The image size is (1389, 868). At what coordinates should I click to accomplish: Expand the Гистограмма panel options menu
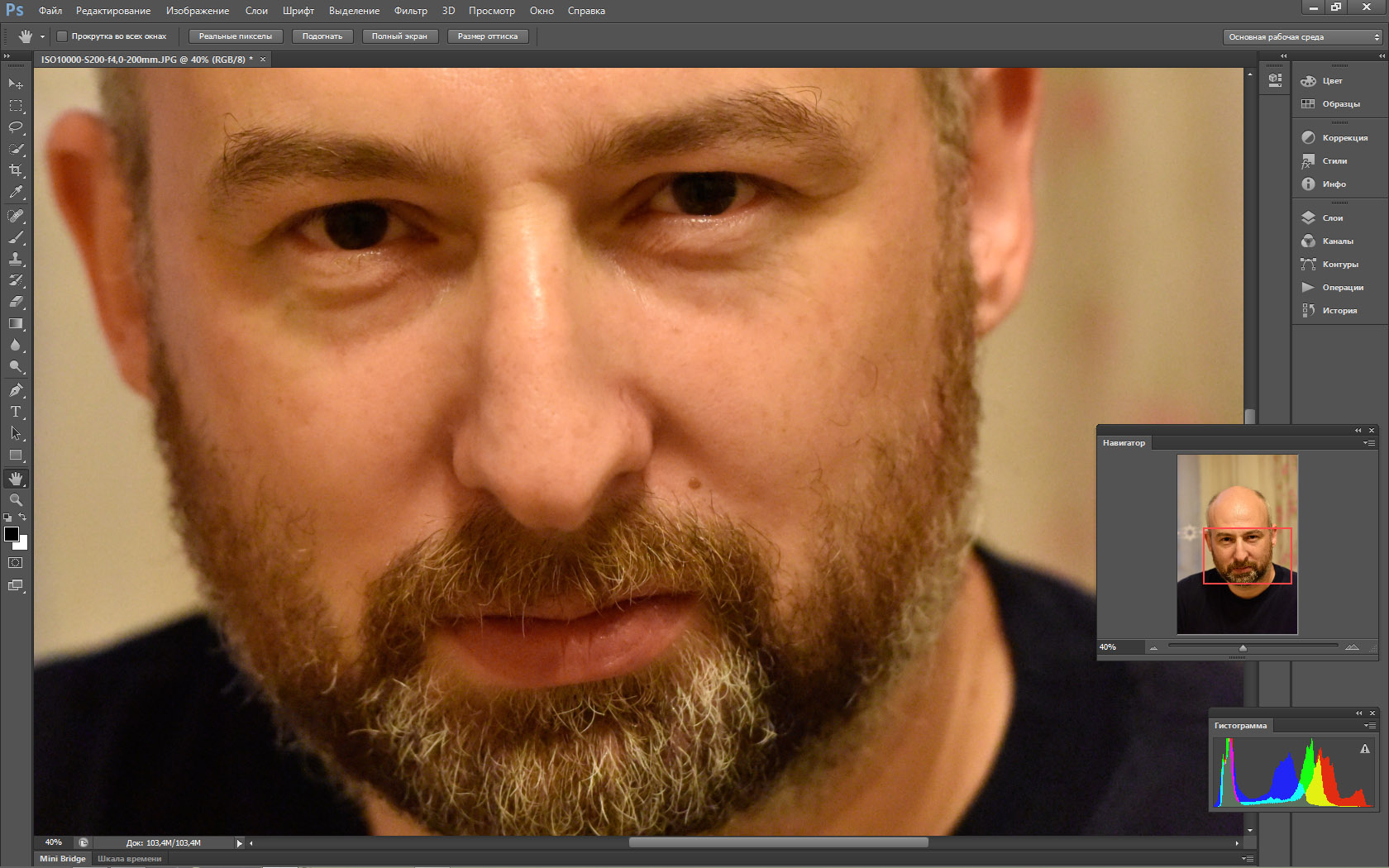pos(1369,726)
